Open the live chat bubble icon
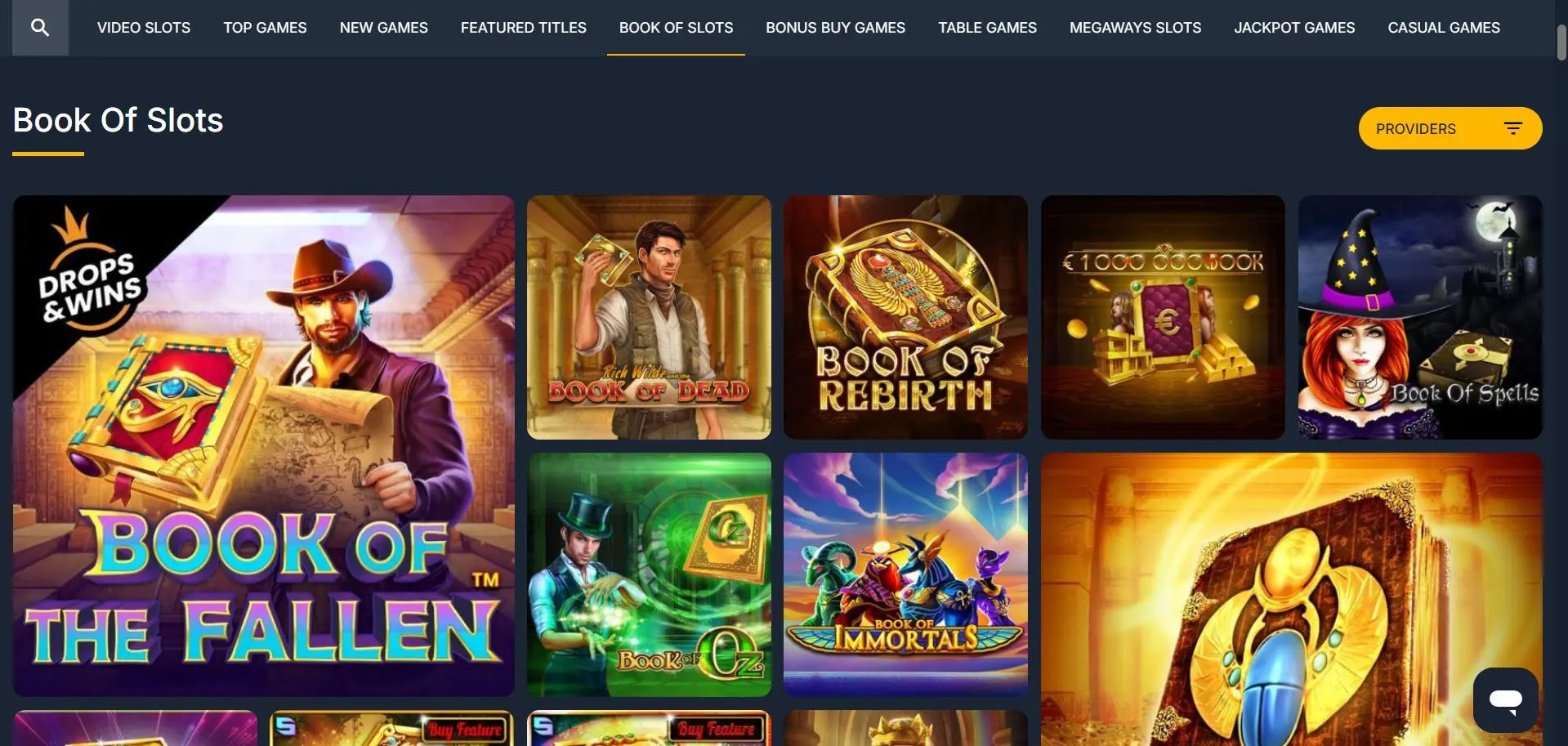 1505,699
